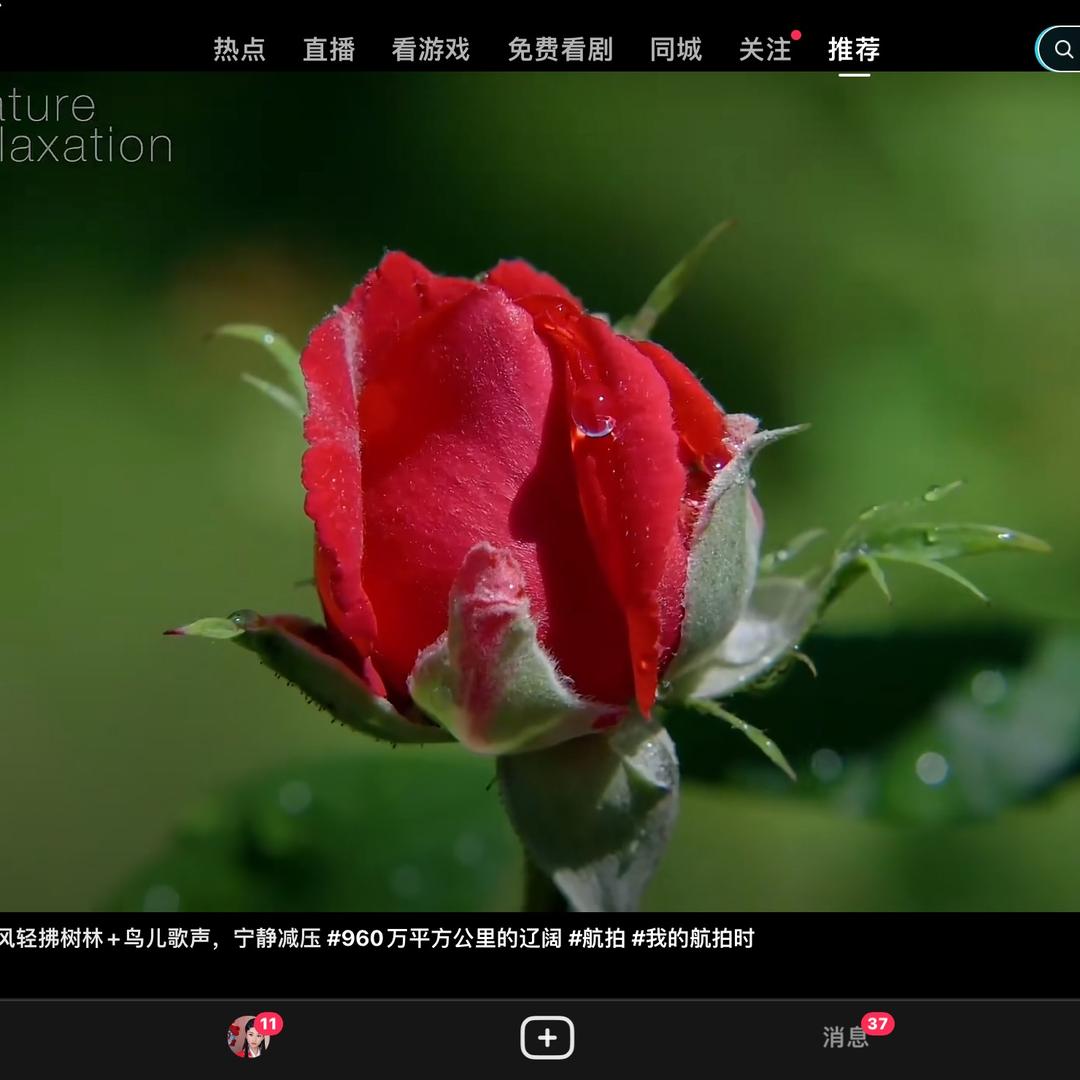Open 消息 messages in bottom bar
This screenshot has width=1080, height=1080.
click(x=845, y=1038)
